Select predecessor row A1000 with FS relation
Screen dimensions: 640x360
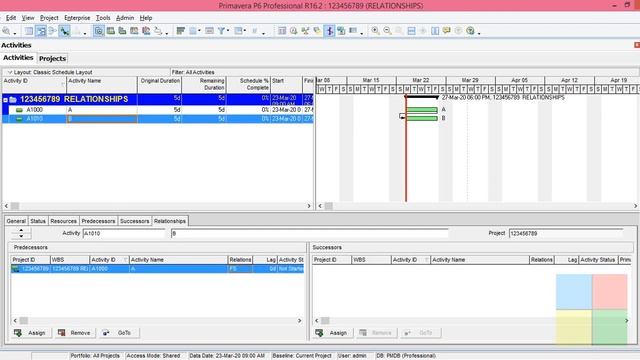[x=158, y=269]
